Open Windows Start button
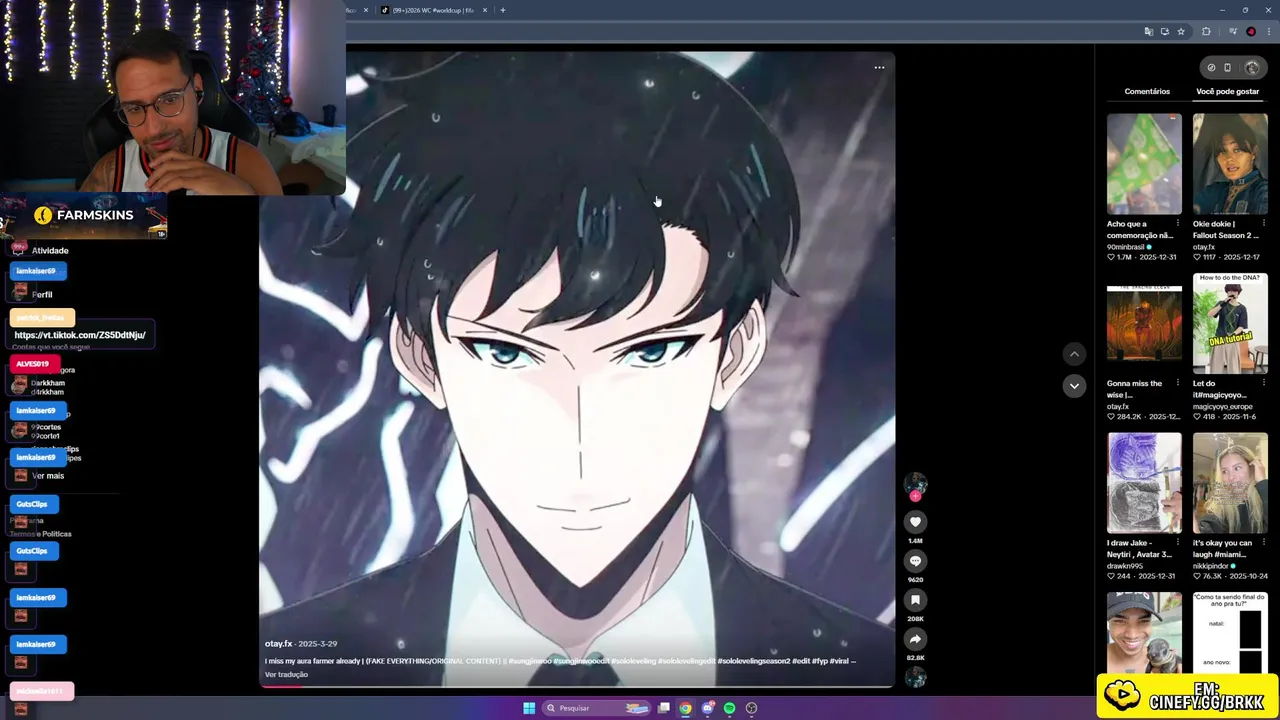Image resolution: width=1280 pixels, height=720 pixels. coord(529,708)
